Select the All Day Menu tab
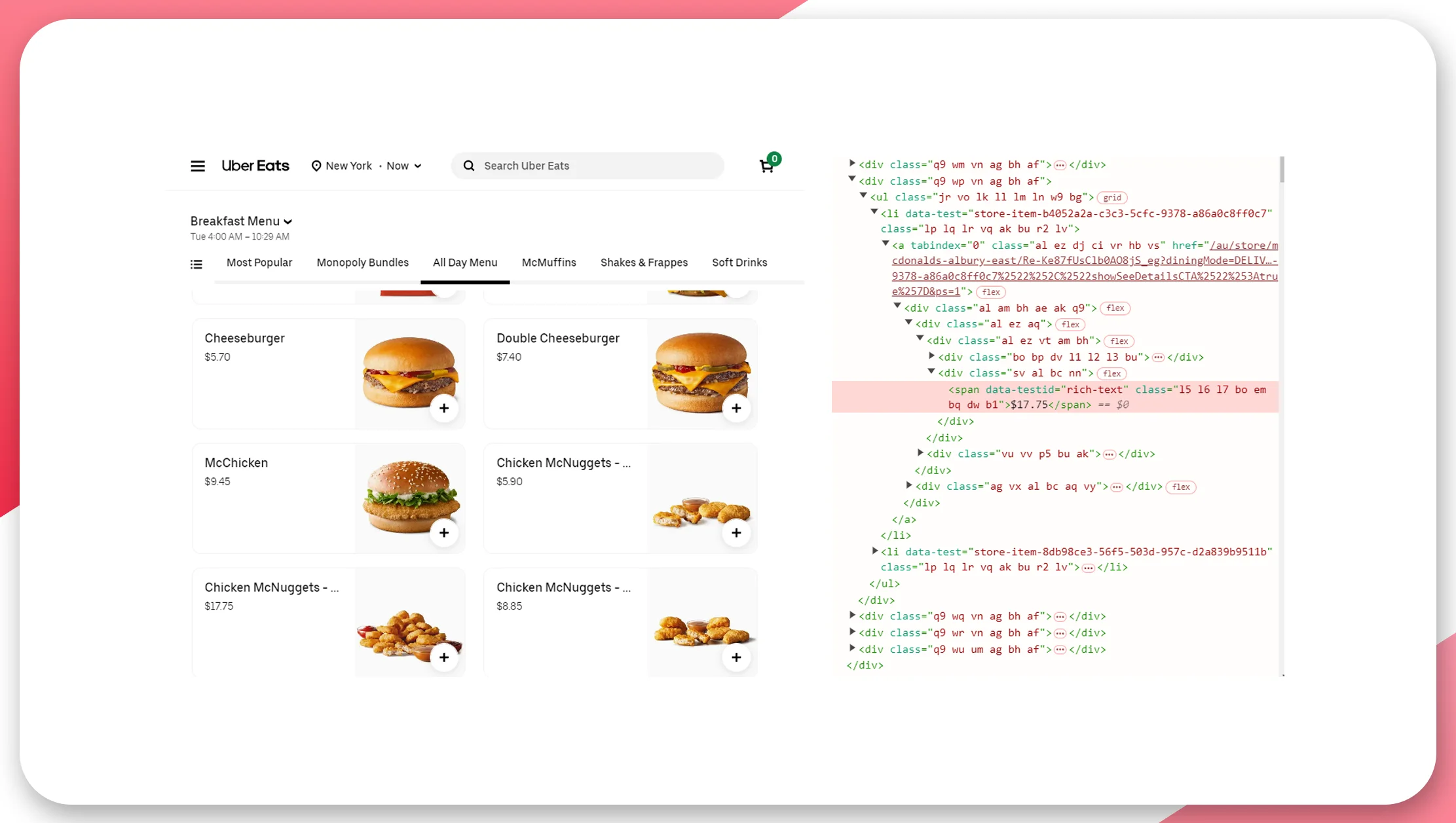Image resolution: width=1456 pixels, height=823 pixels. pos(465,262)
